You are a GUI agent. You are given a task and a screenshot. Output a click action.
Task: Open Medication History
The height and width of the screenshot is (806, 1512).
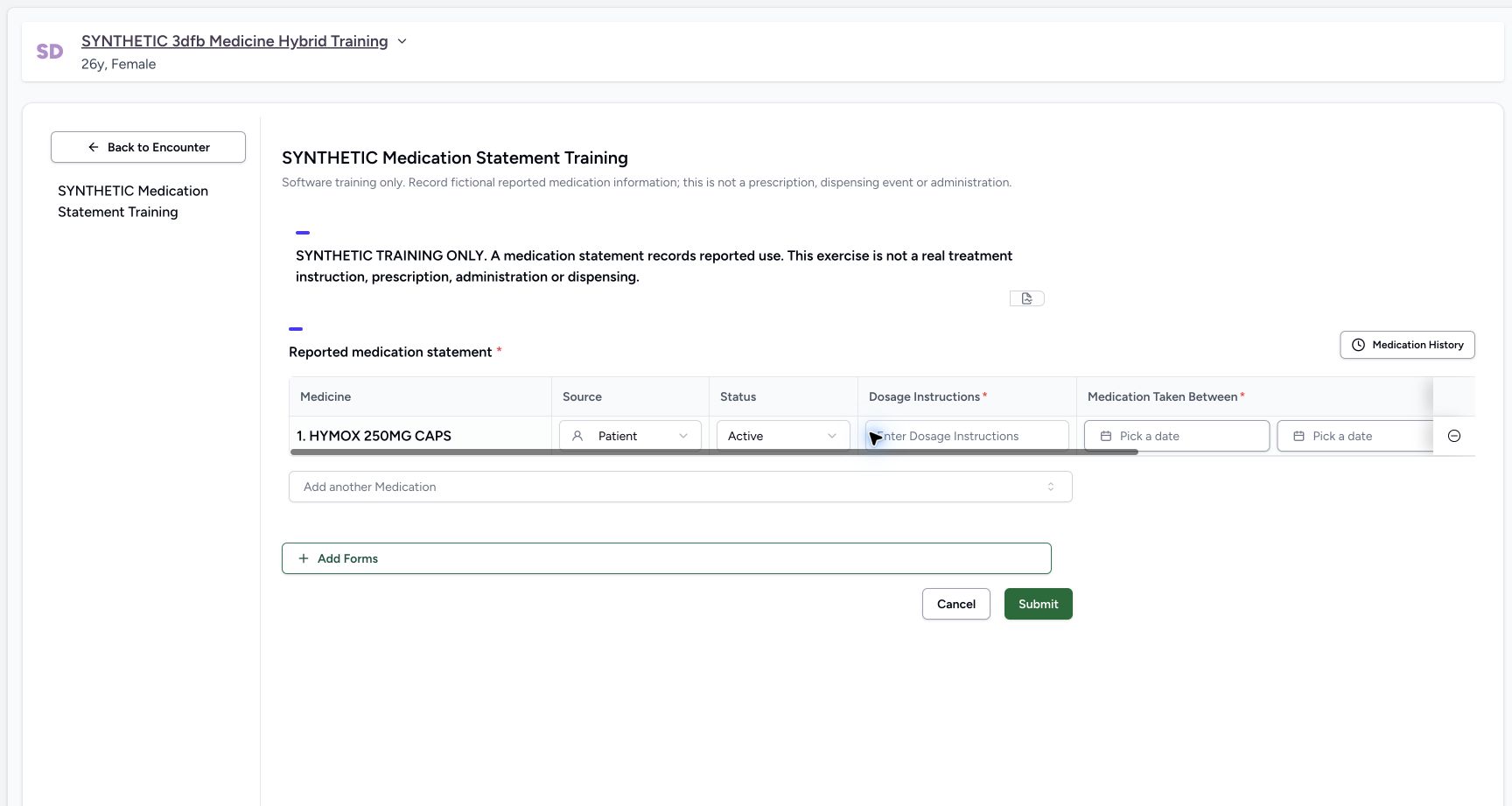tap(1407, 345)
